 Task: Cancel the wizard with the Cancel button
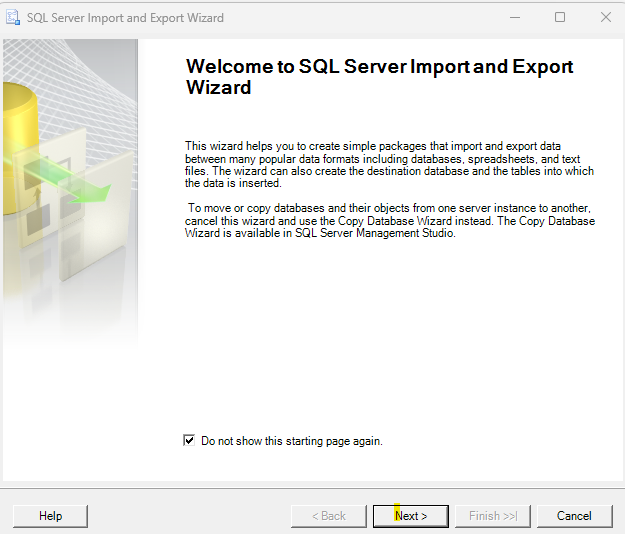point(574,516)
